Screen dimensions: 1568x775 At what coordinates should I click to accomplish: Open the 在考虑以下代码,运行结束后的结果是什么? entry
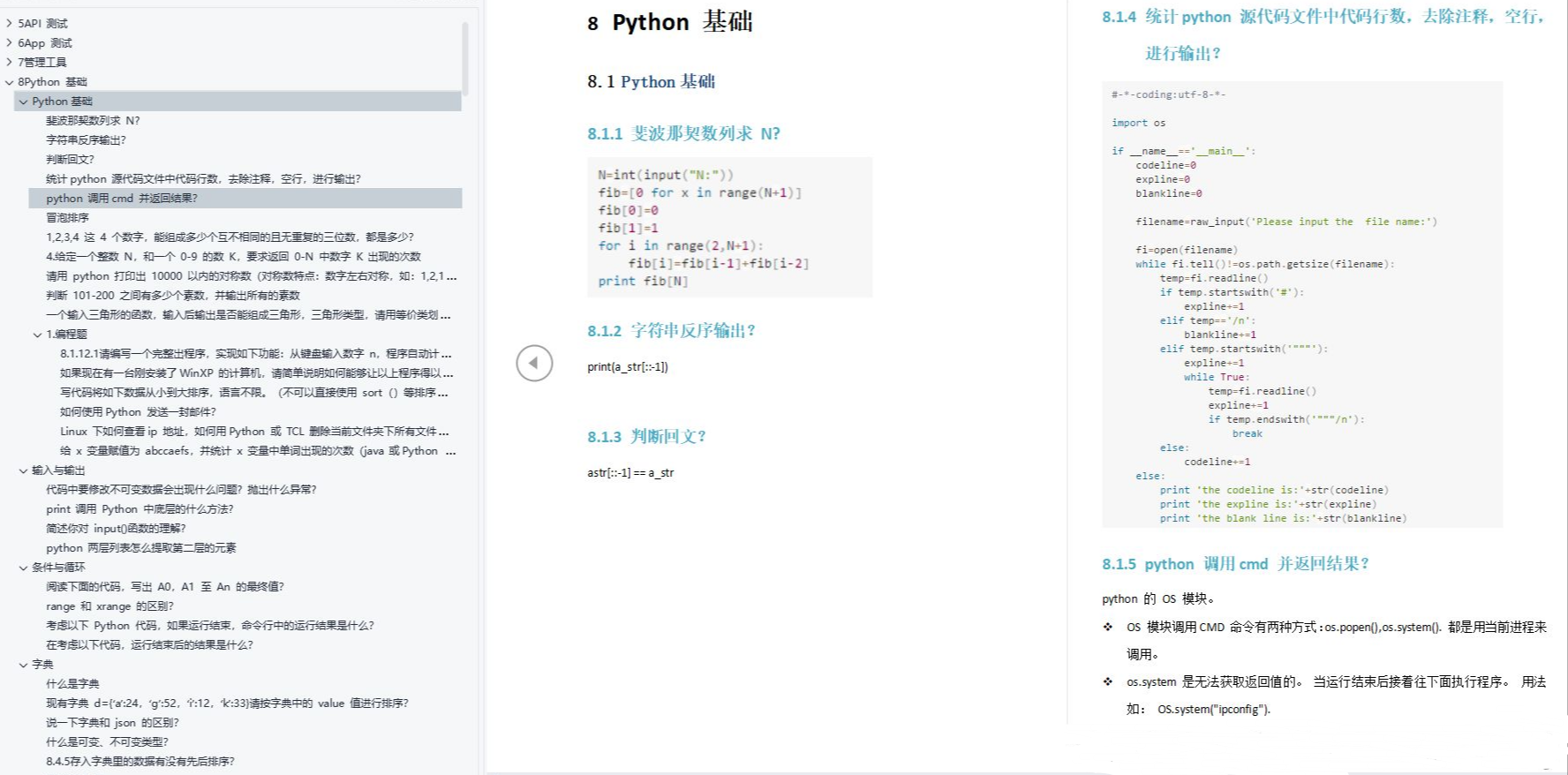[149, 645]
